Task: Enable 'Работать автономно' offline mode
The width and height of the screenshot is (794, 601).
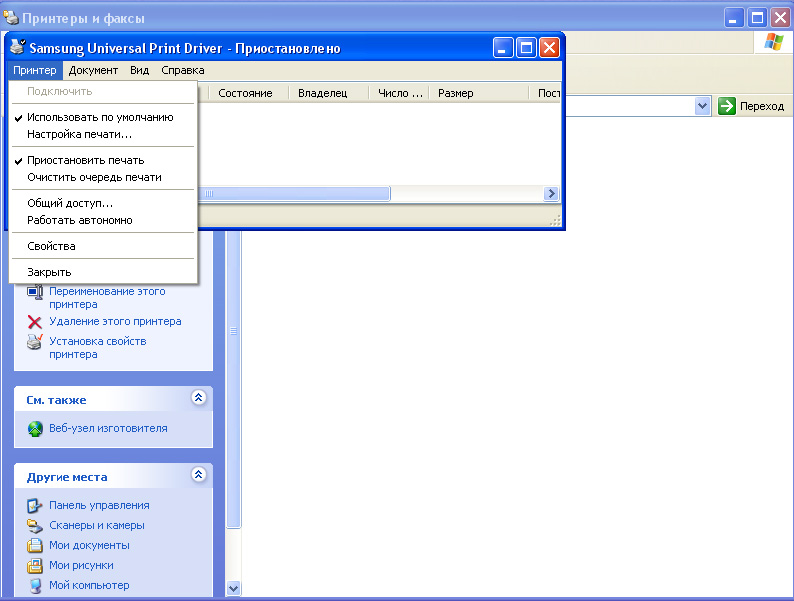Action: pos(79,220)
